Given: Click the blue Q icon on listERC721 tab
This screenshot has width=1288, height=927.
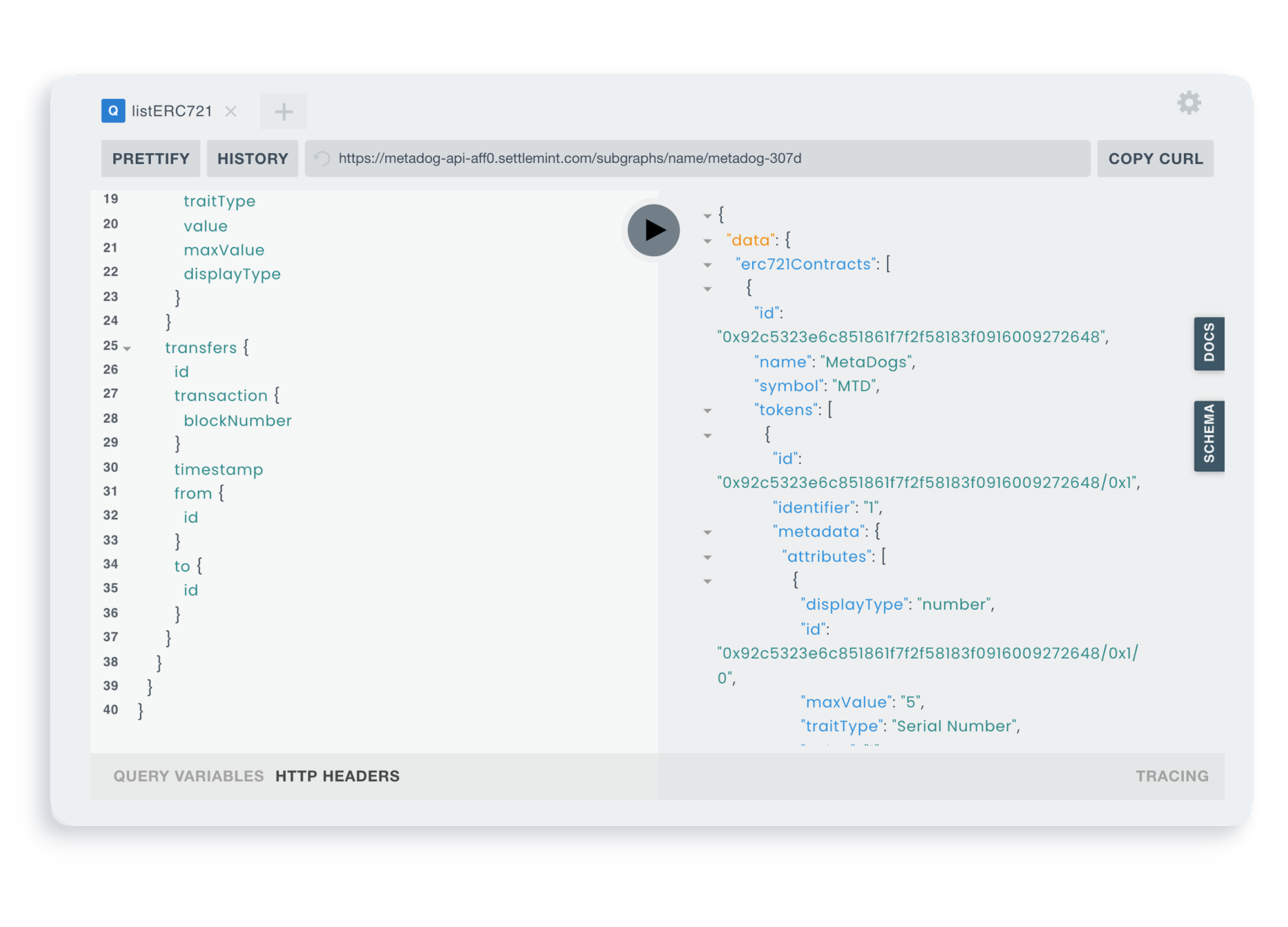Looking at the screenshot, I should coord(113,111).
